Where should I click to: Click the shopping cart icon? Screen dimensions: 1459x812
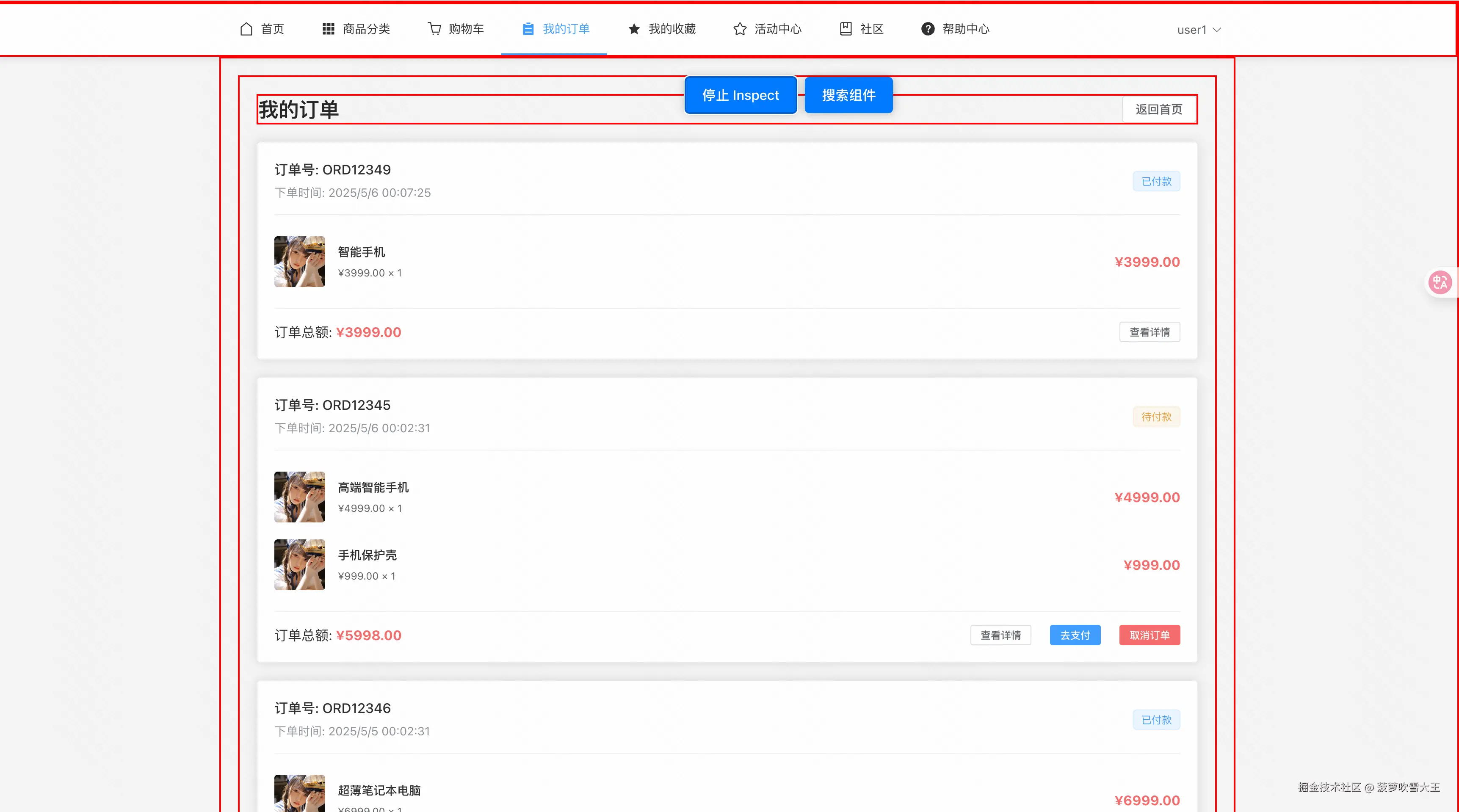(434, 29)
